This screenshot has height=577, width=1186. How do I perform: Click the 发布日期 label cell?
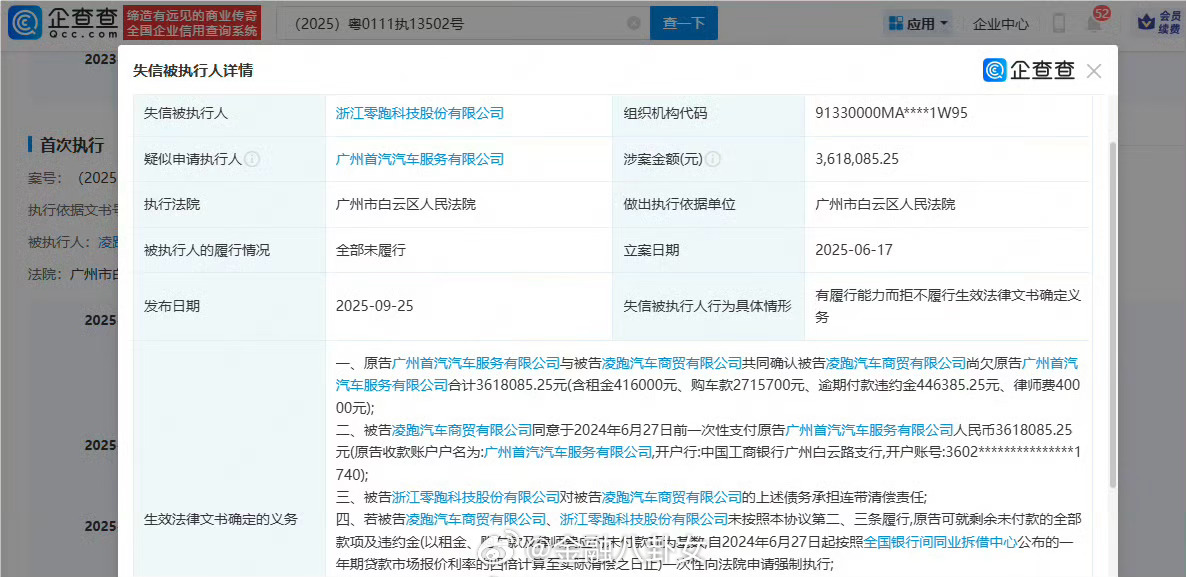pos(172,306)
